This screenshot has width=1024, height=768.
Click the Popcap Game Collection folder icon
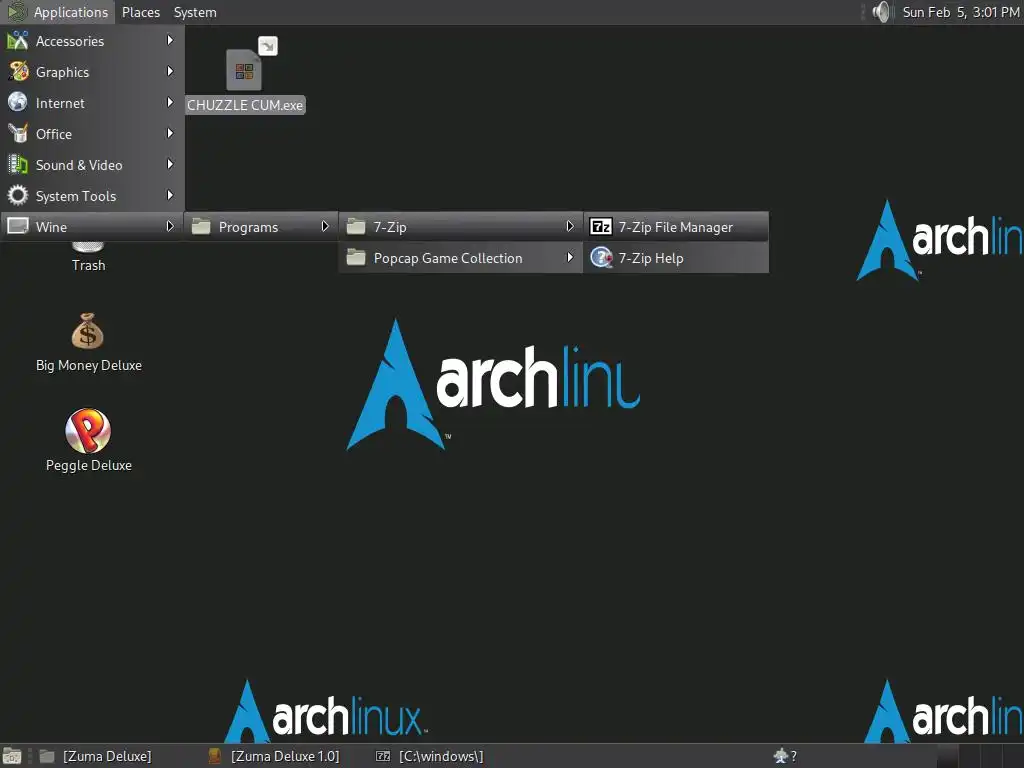(356, 257)
